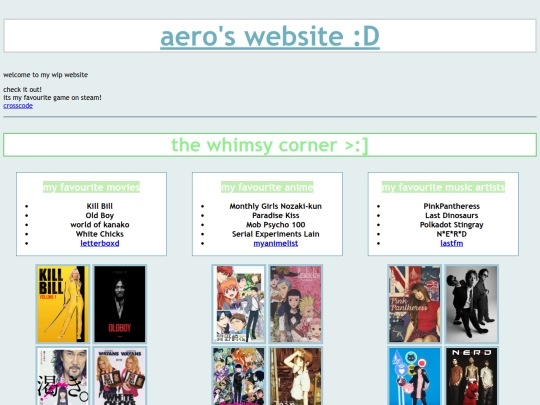Click the "my favourite music artists" heading

tap(443, 187)
